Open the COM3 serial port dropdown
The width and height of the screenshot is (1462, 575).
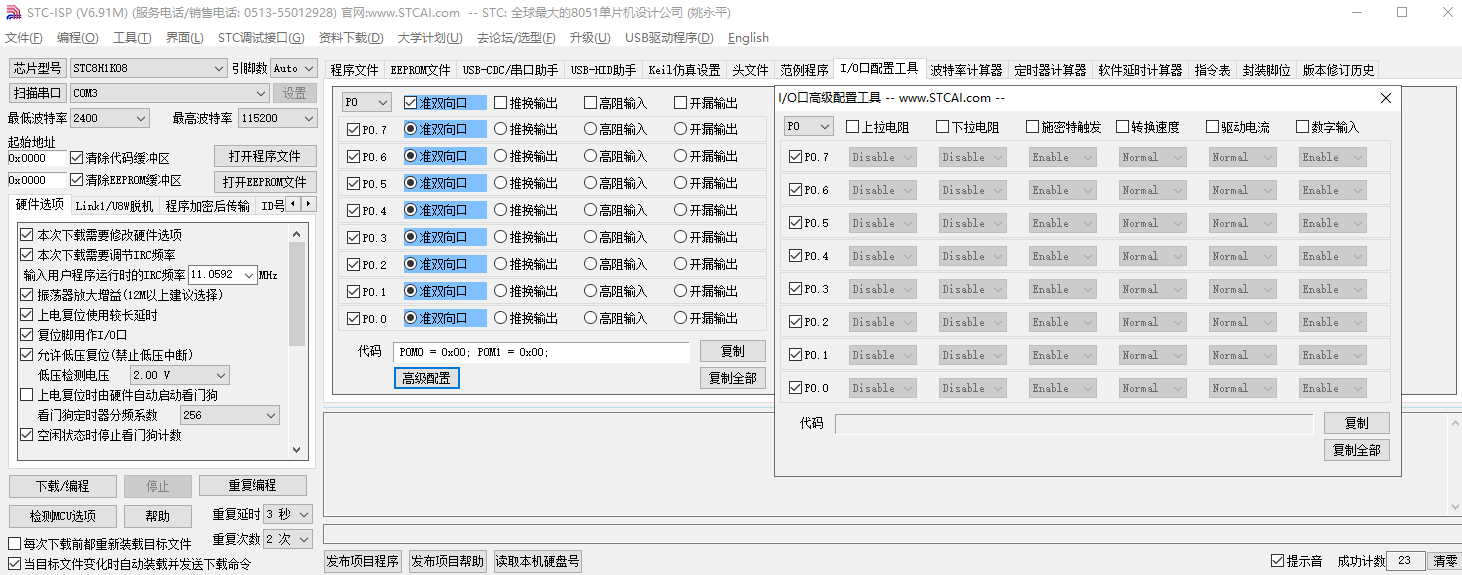pos(170,93)
